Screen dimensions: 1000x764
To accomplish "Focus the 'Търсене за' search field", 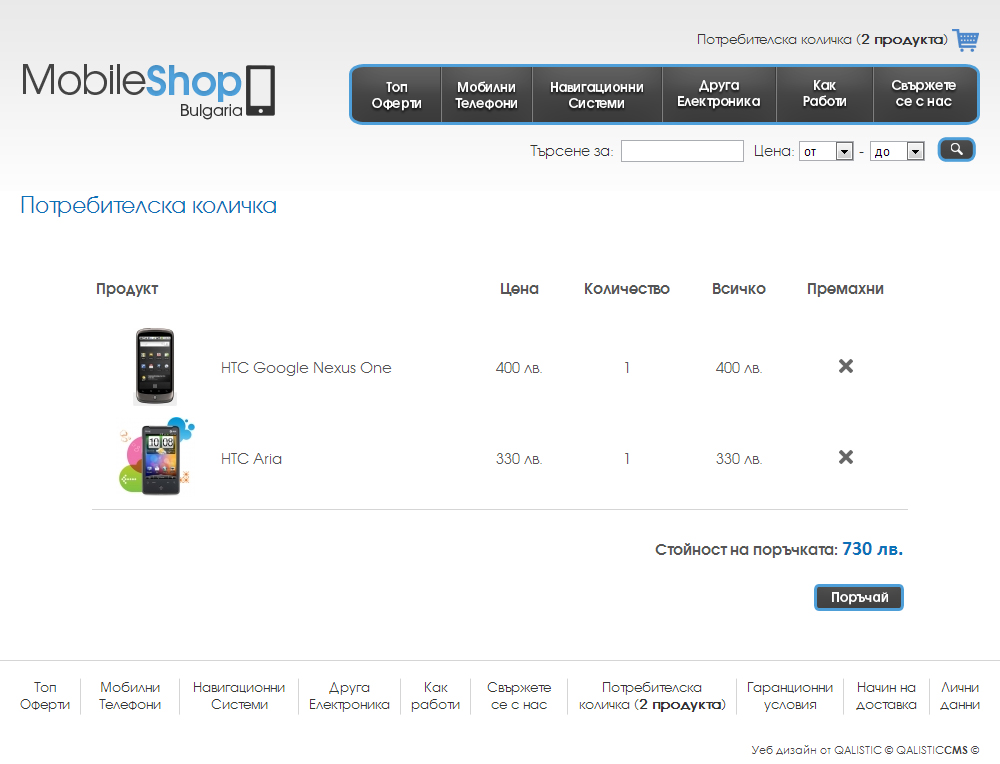I will point(682,151).
